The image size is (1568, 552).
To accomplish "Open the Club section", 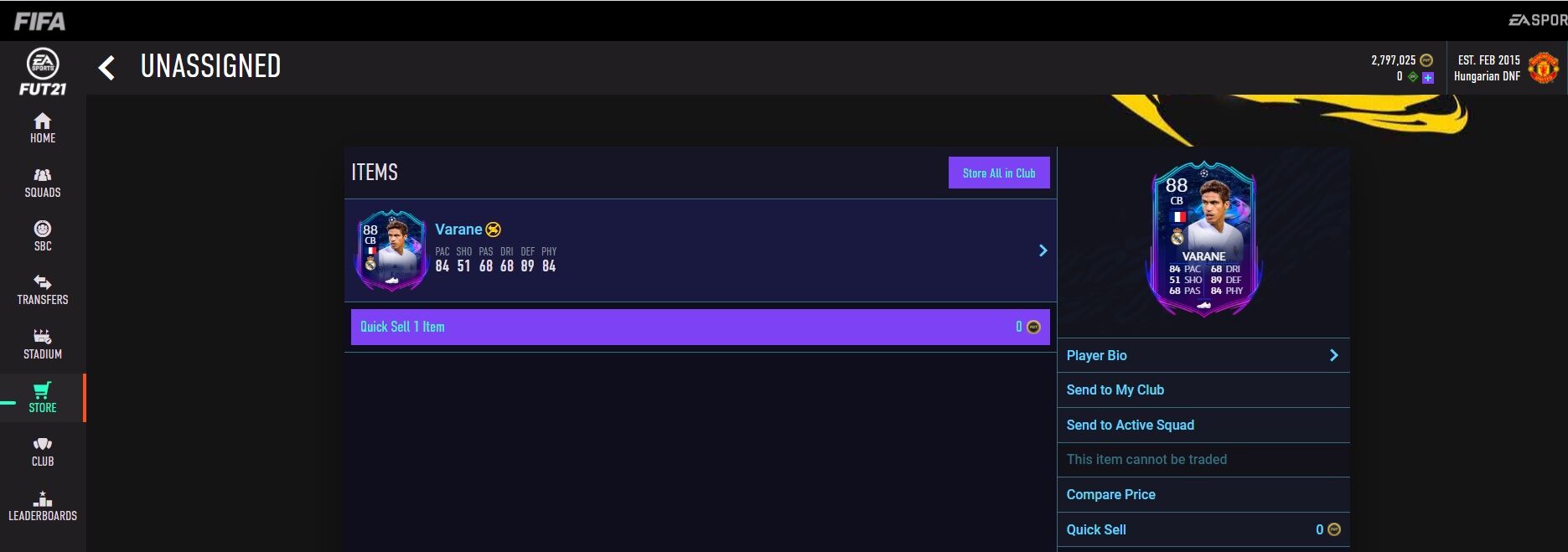I will 43,451.
